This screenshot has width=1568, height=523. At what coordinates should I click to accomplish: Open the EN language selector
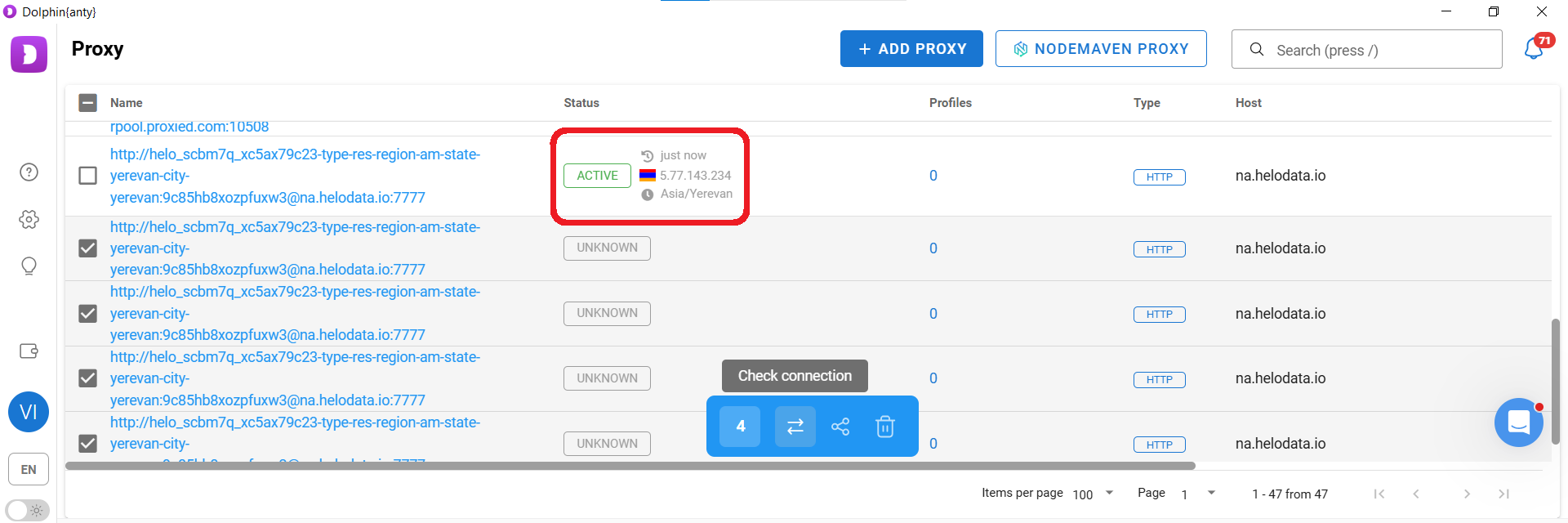pyautogui.click(x=29, y=470)
